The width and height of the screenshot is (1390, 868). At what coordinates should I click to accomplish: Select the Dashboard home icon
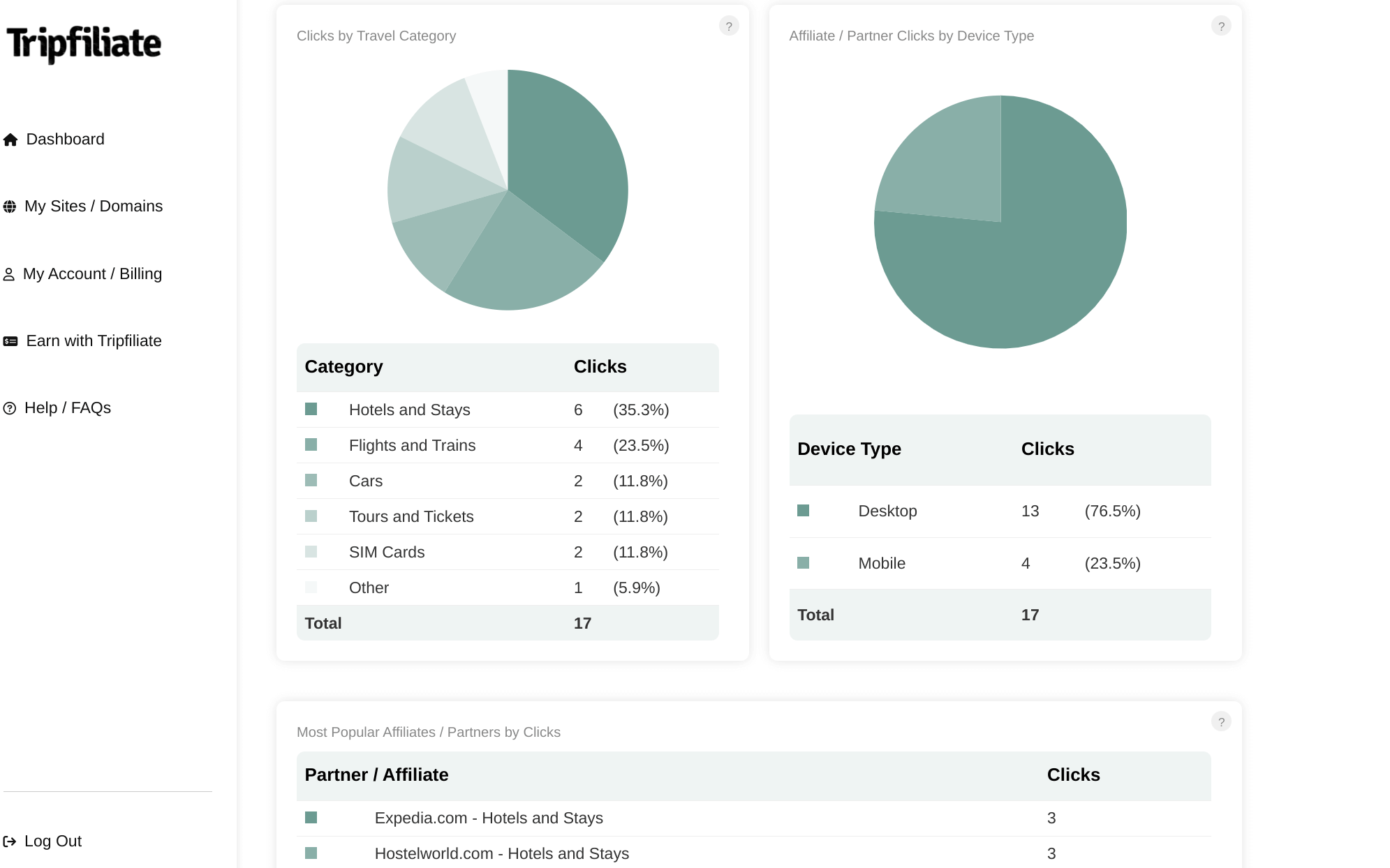[10, 140]
